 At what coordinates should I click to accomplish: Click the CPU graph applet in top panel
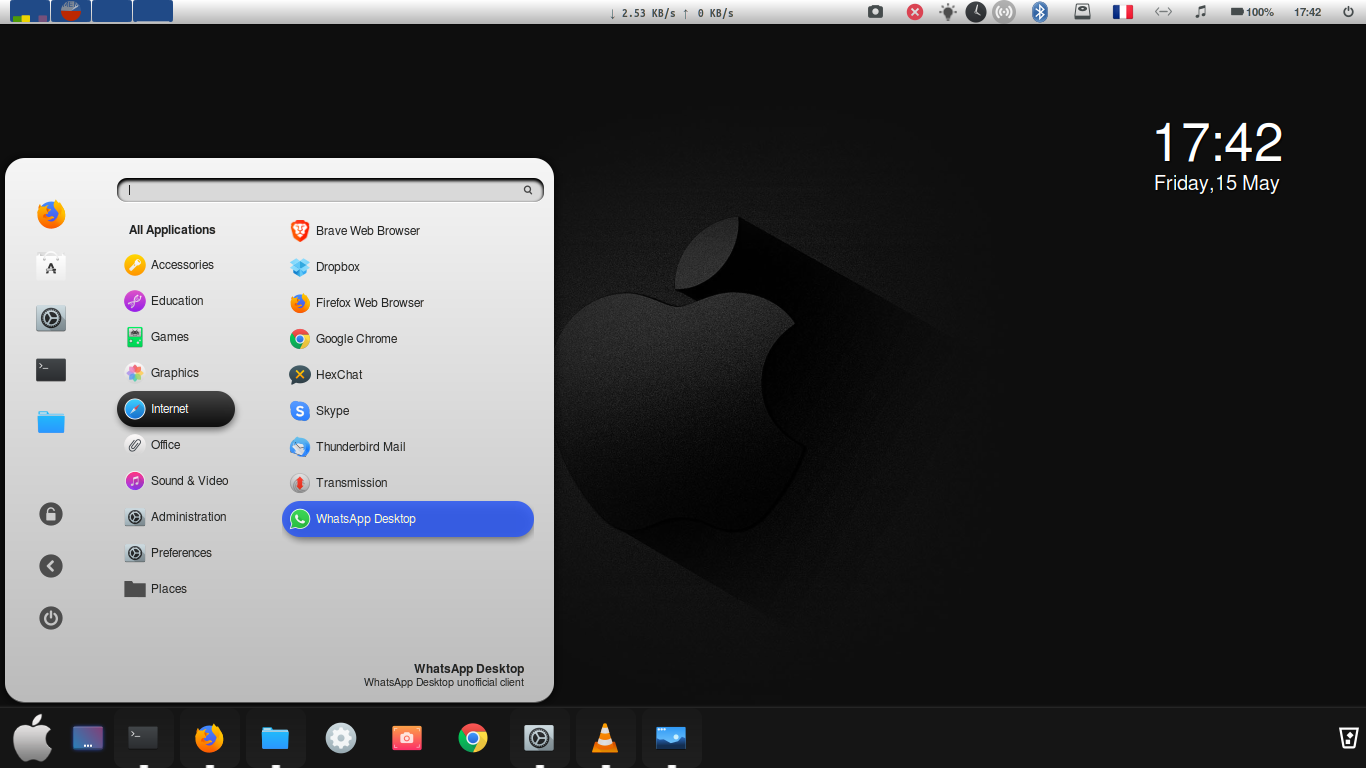pyautogui.click(x=30, y=12)
